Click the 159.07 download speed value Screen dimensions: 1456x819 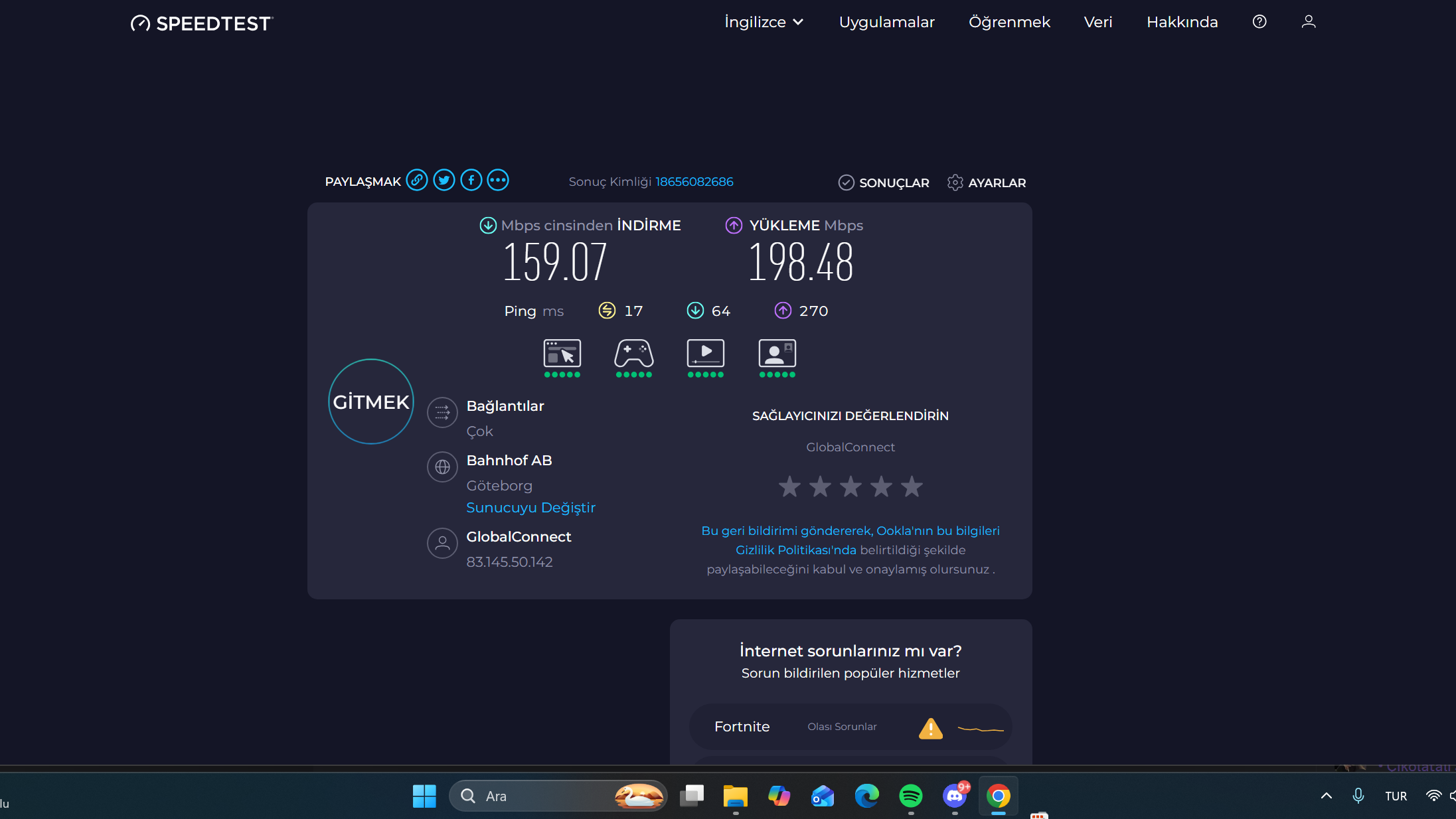(555, 262)
